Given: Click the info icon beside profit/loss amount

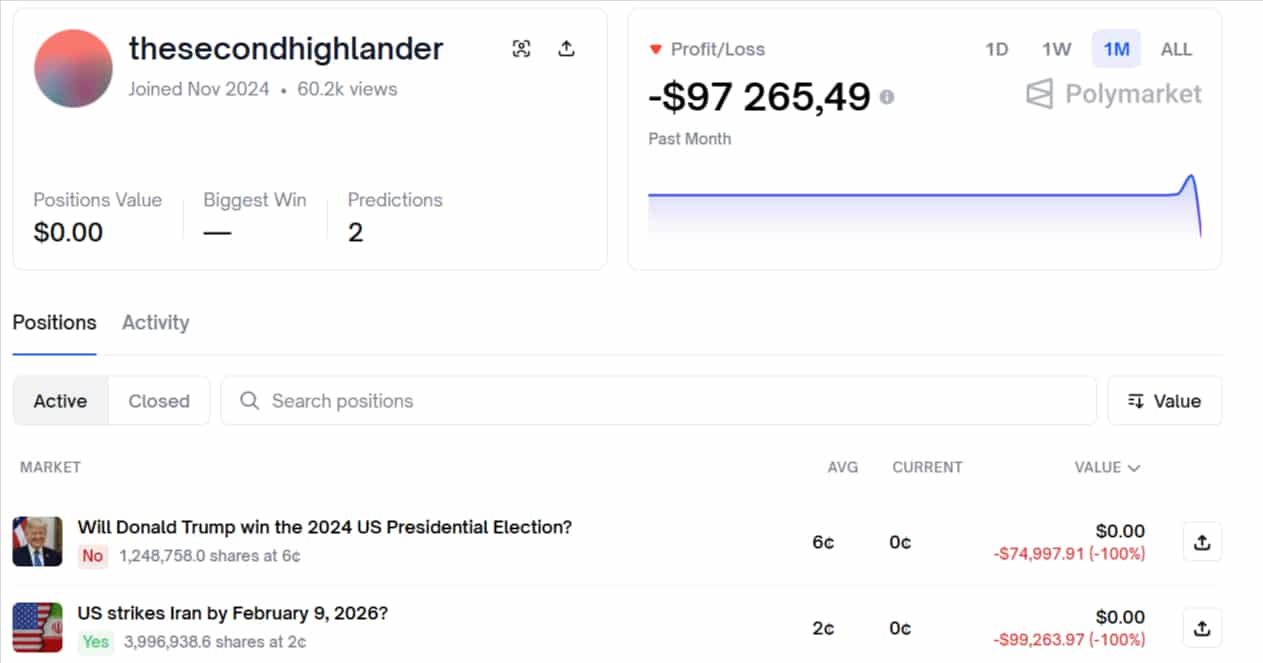Looking at the screenshot, I should [x=886, y=97].
